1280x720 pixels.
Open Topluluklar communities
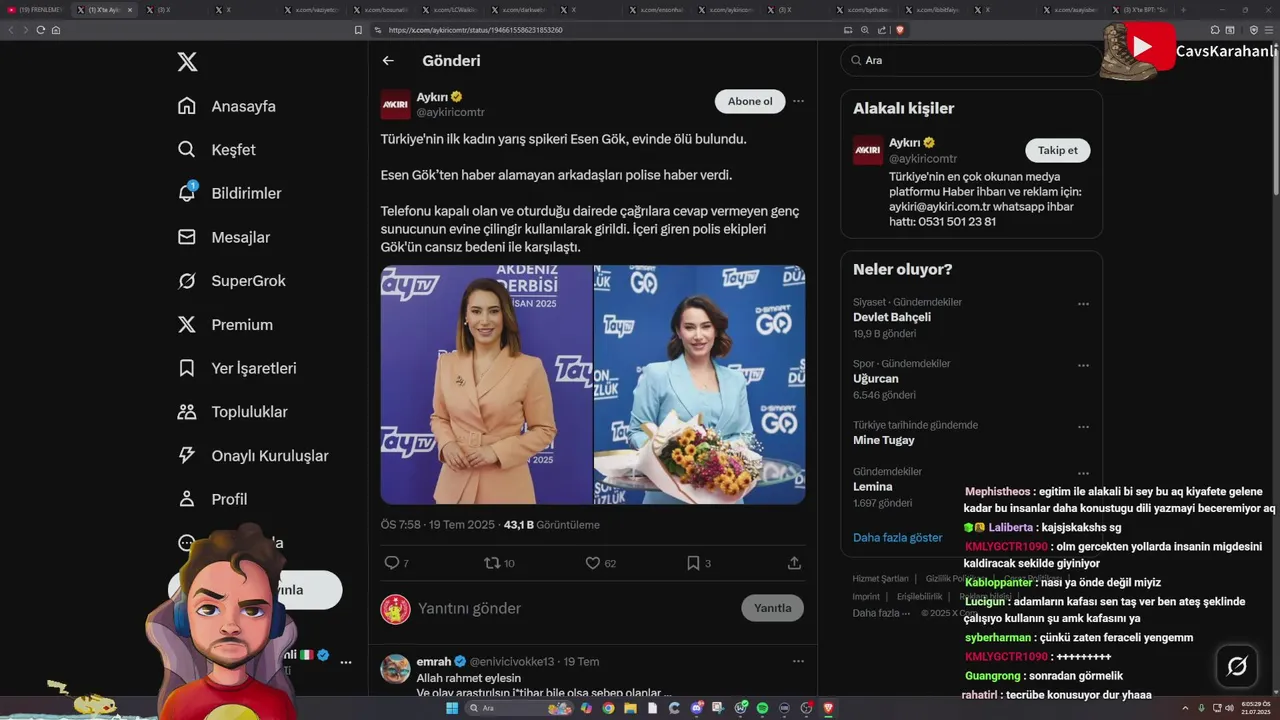[232, 412]
